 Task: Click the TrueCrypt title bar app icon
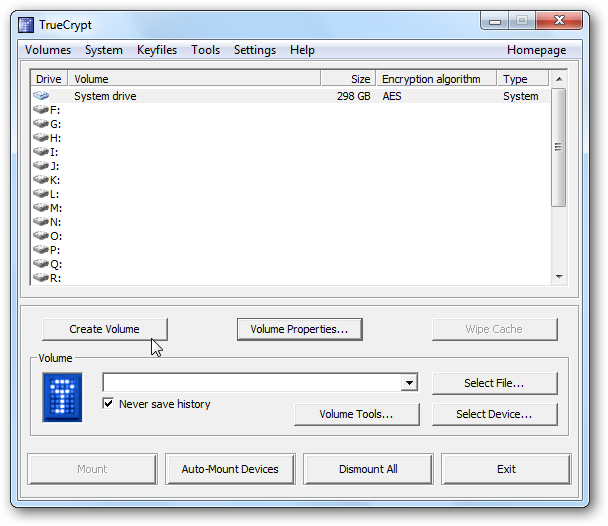click(26, 25)
